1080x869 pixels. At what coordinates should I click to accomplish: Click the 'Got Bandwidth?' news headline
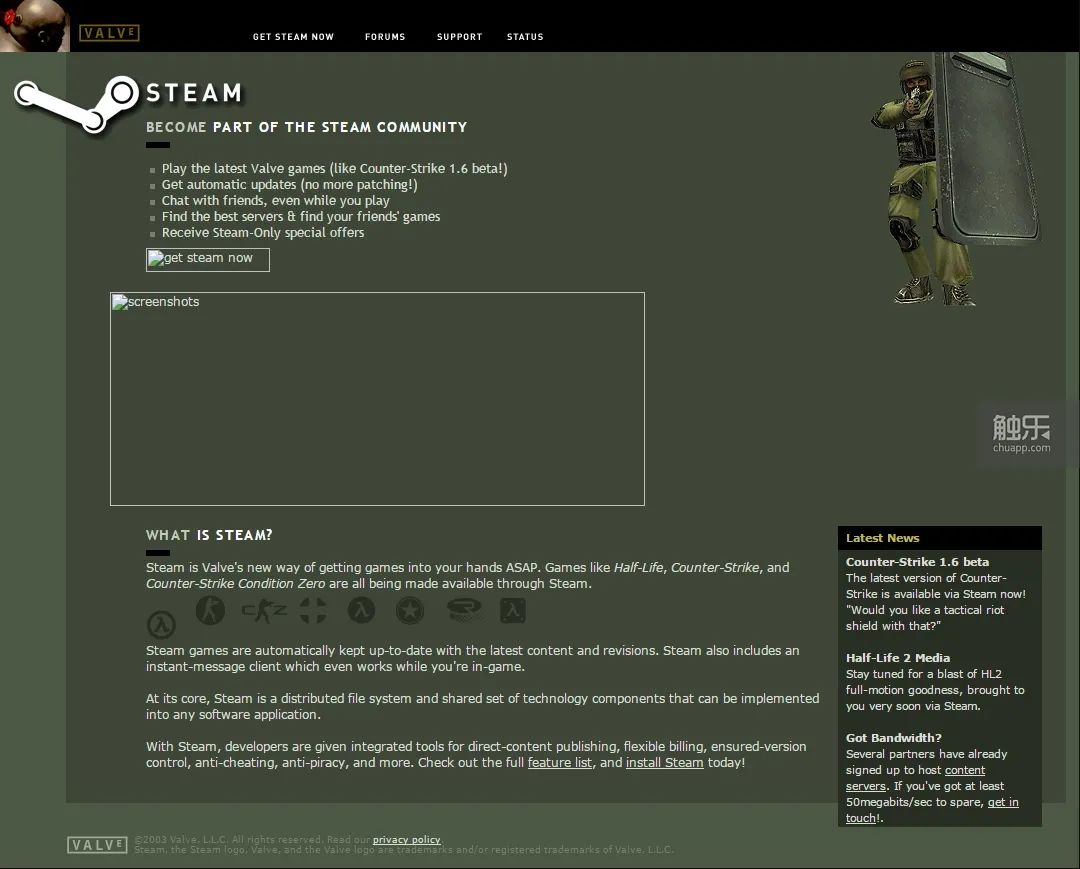[x=893, y=738]
